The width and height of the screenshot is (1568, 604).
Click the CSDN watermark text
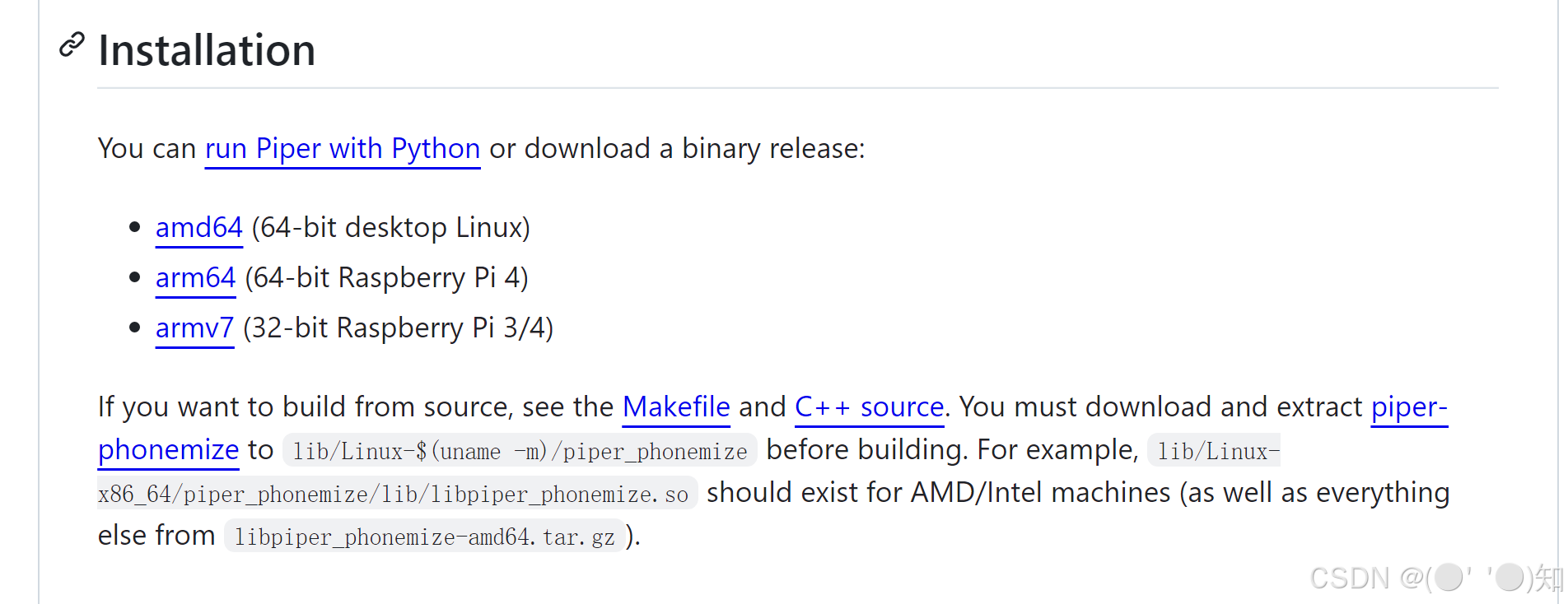click(1435, 578)
